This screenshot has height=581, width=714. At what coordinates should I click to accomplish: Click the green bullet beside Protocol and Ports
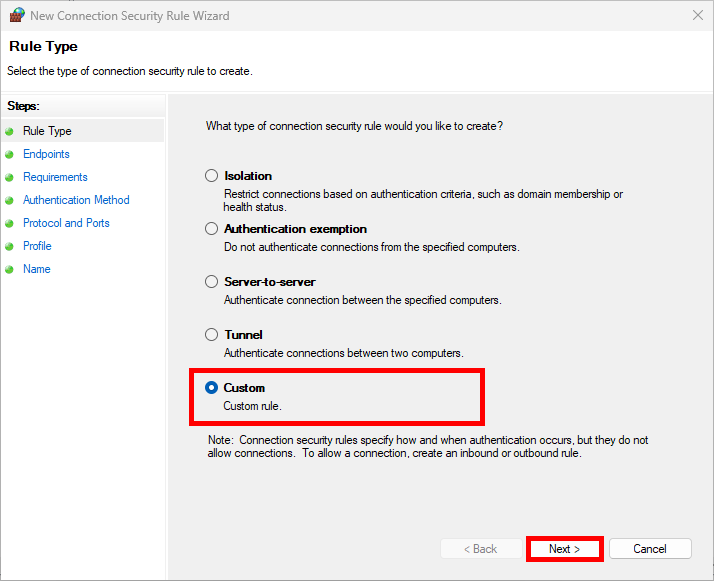click(x=10, y=224)
